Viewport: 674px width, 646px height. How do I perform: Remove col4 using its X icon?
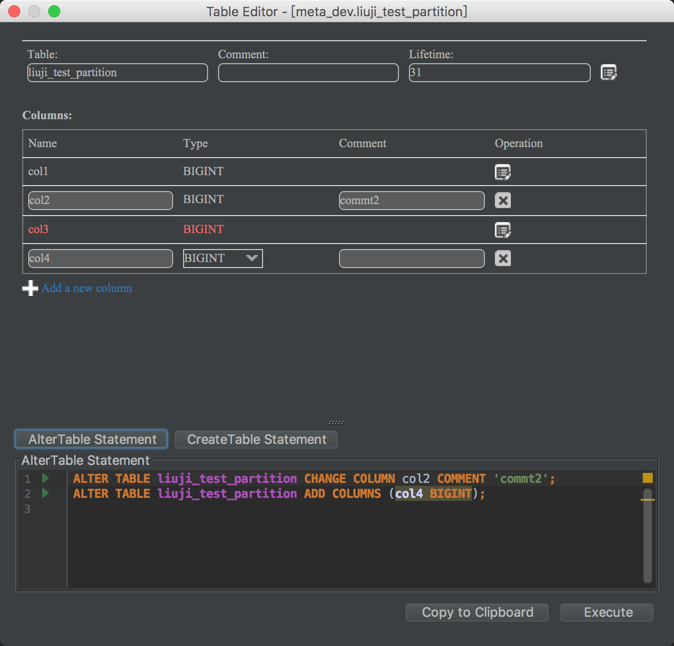coord(503,258)
